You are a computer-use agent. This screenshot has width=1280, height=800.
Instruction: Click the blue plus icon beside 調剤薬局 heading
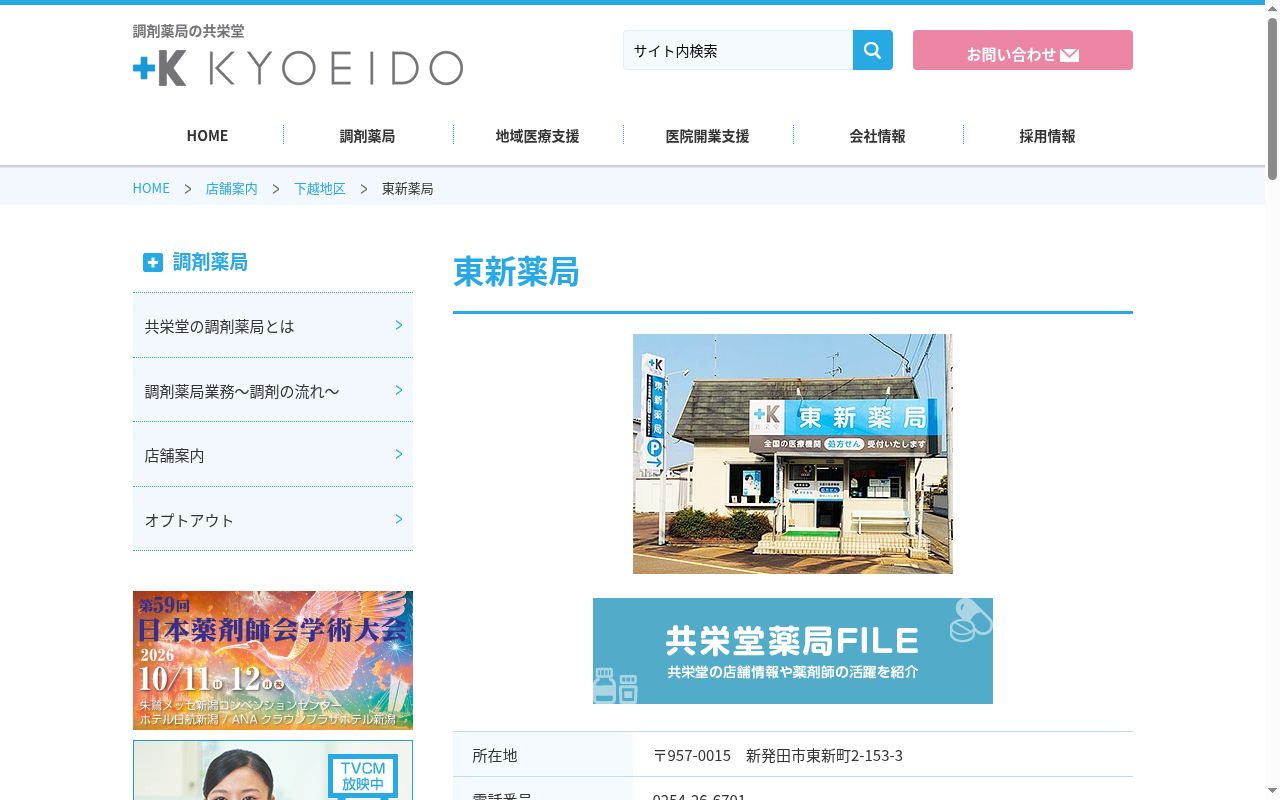(x=152, y=262)
